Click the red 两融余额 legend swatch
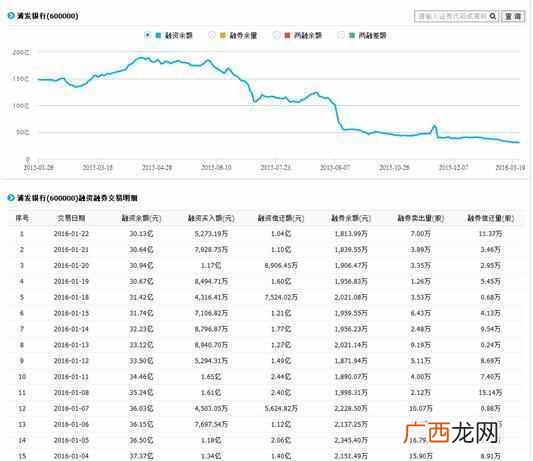Image resolution: width=533 pixels, height=461 pixels. pos(287,35)
